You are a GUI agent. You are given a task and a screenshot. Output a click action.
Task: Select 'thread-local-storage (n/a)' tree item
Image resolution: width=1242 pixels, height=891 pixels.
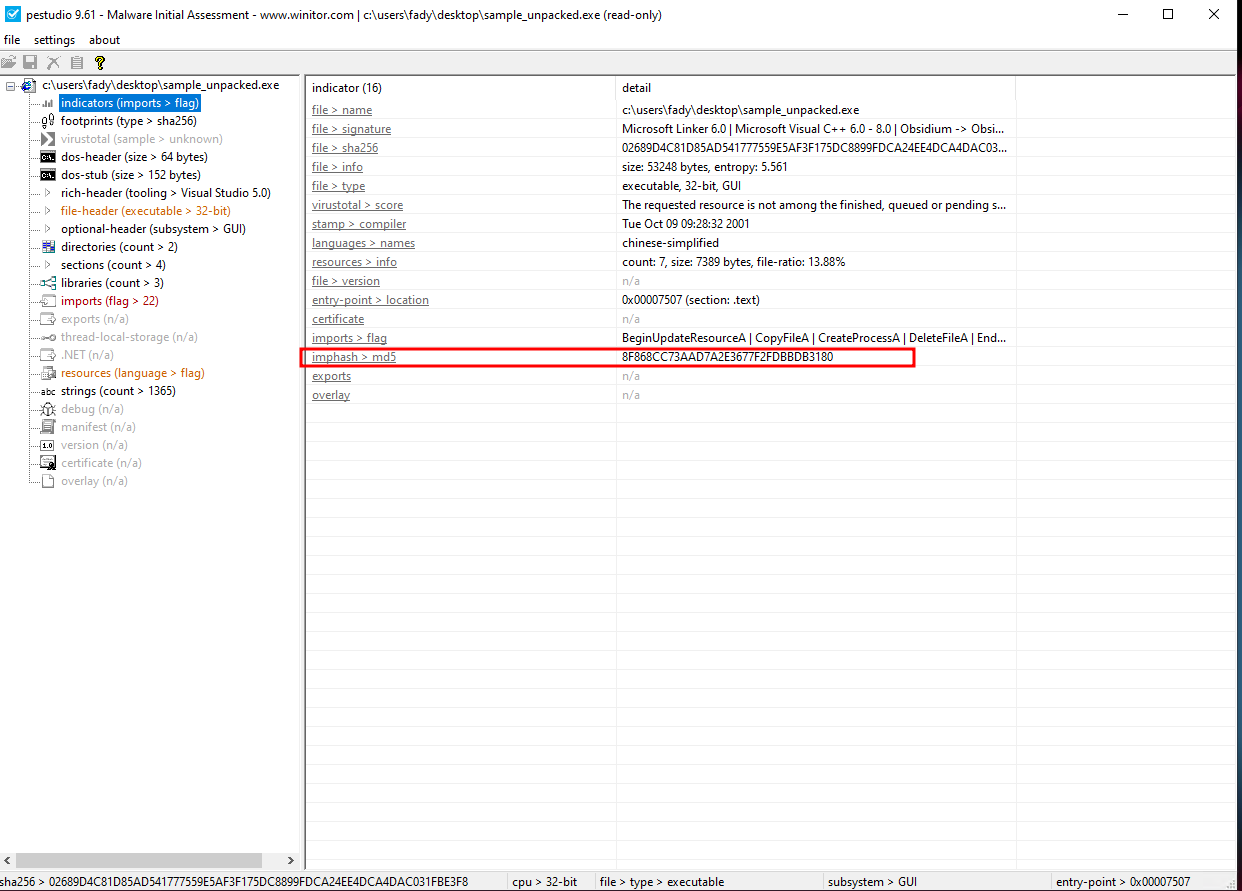[x=129, y=337]
